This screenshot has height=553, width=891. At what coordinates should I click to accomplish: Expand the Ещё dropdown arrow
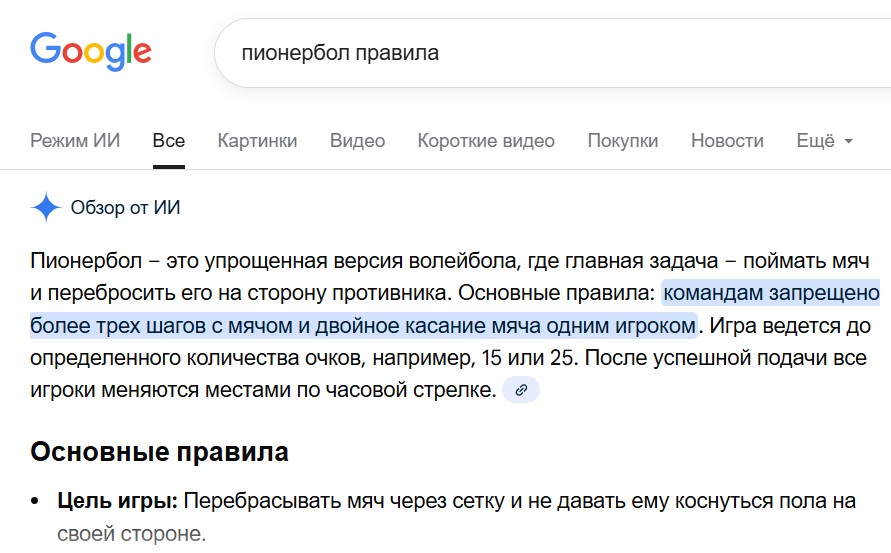(x=848, y=141)
